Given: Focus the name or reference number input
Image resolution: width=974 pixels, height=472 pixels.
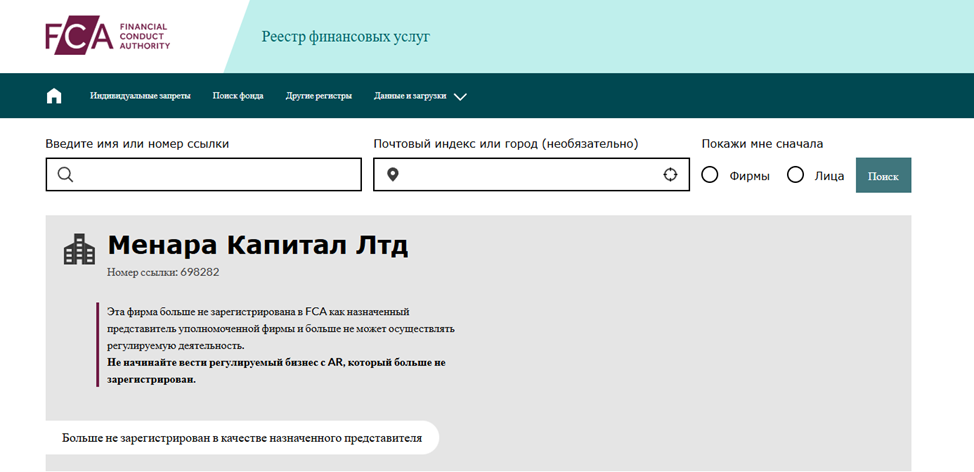Looking at the screenshot, I should (x=204, y=175).
